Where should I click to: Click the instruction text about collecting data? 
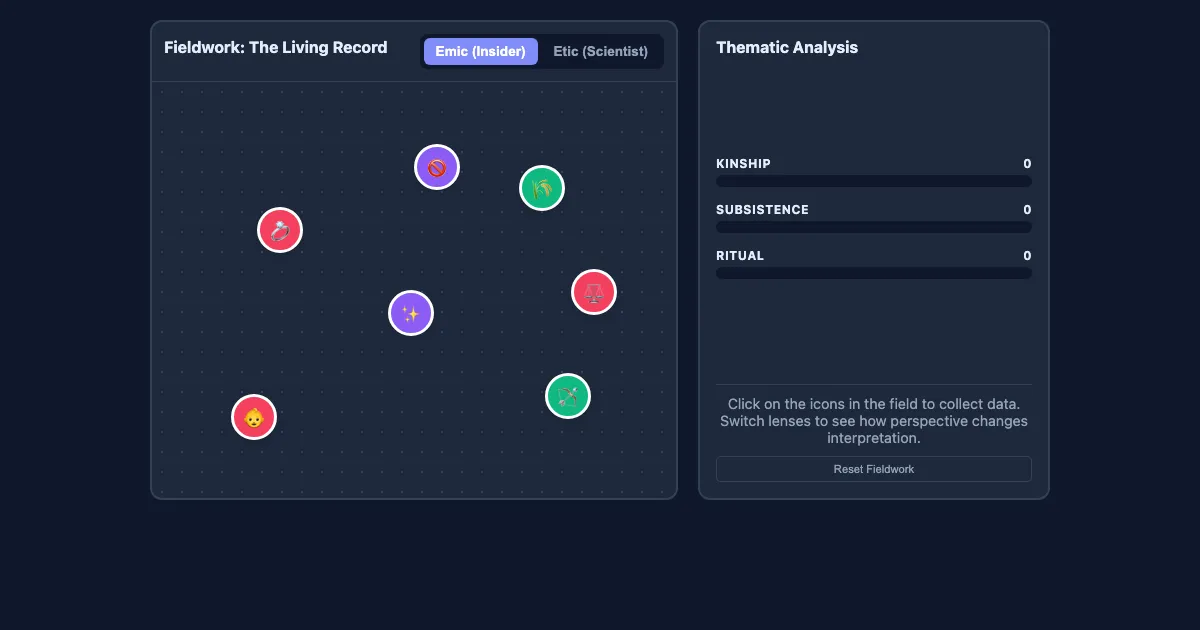(874, 421)
